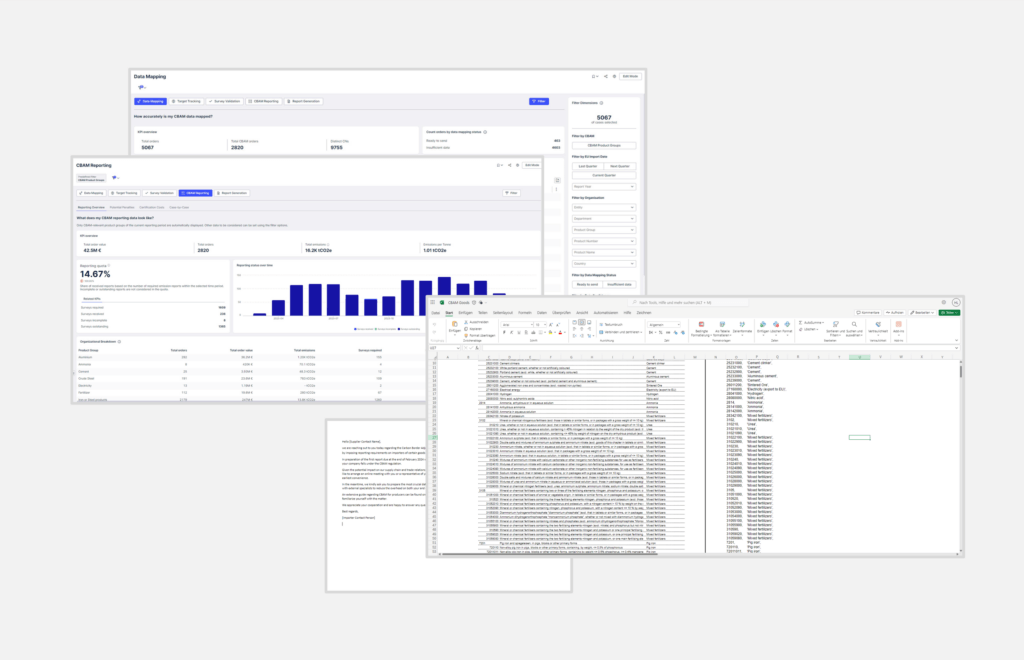This screenshot has height=660, width=1024.
Task: Open Report Generation tab in CBAM Reporting window
Action: (232, 193)
